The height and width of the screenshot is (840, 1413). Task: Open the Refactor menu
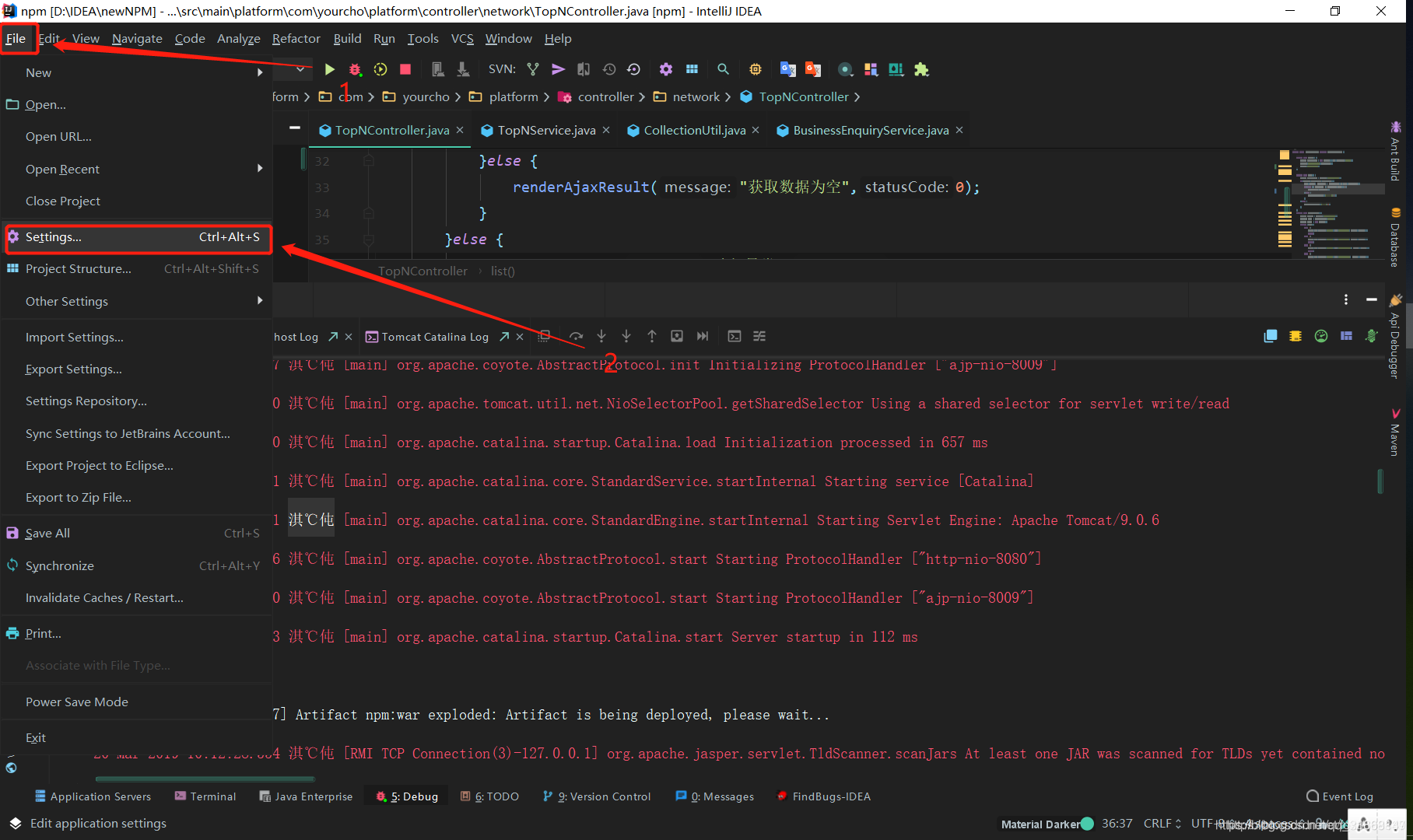[296, 38]
